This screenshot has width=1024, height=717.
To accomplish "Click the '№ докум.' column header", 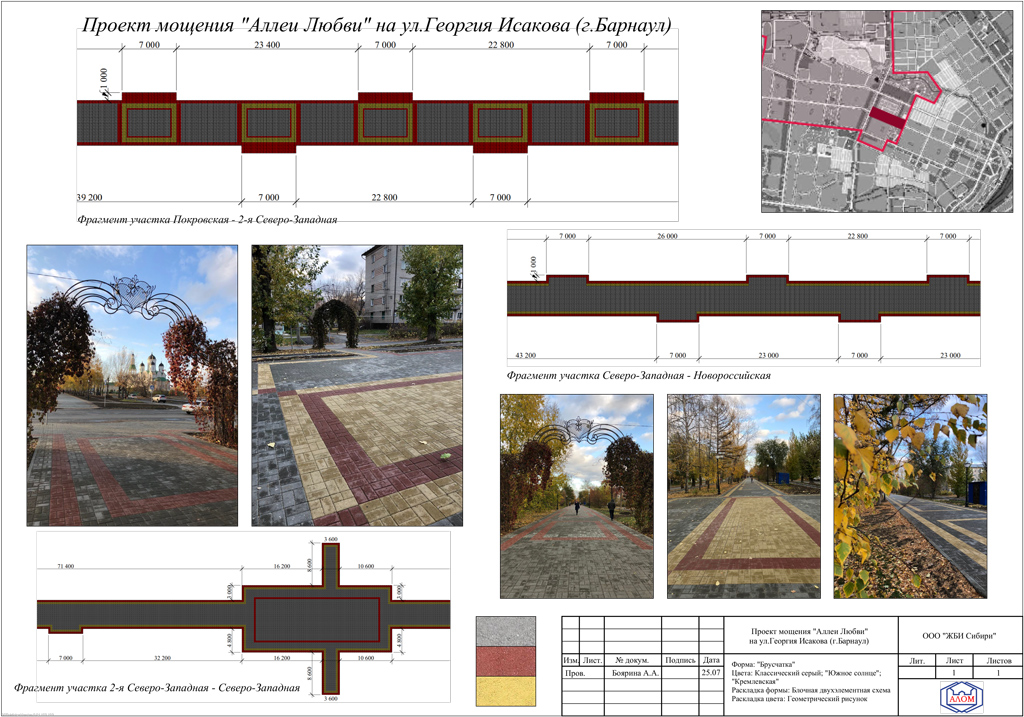I will pos(632,660).
